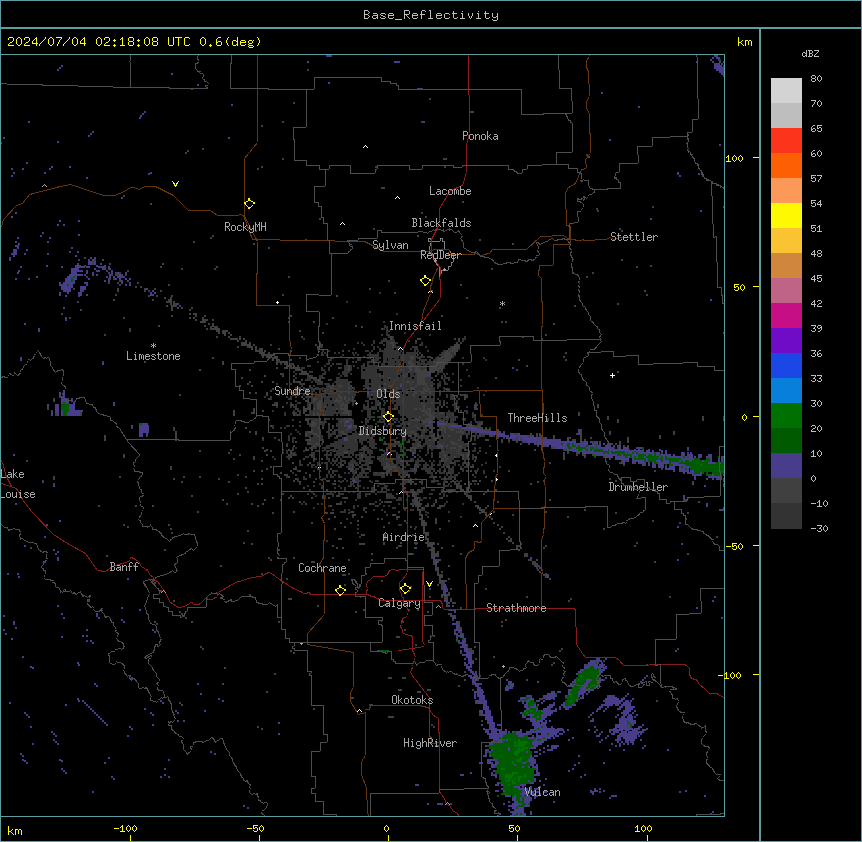Select the salmon swatch between 57 and 54
Screen dimensions: 862x842
[786, 191]
